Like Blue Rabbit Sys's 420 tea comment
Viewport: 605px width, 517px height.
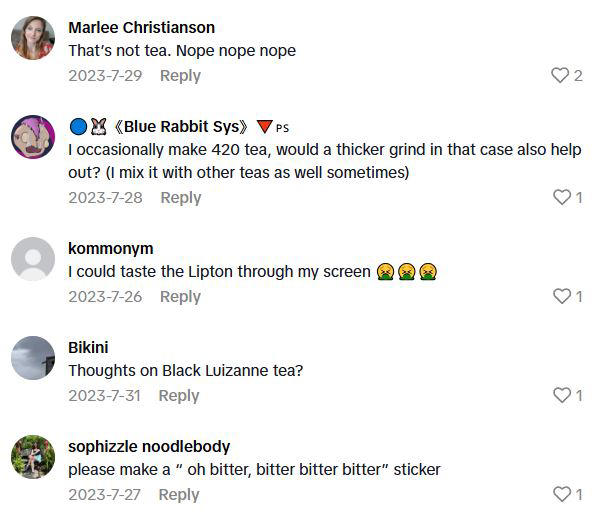click(x=561, y=198)
